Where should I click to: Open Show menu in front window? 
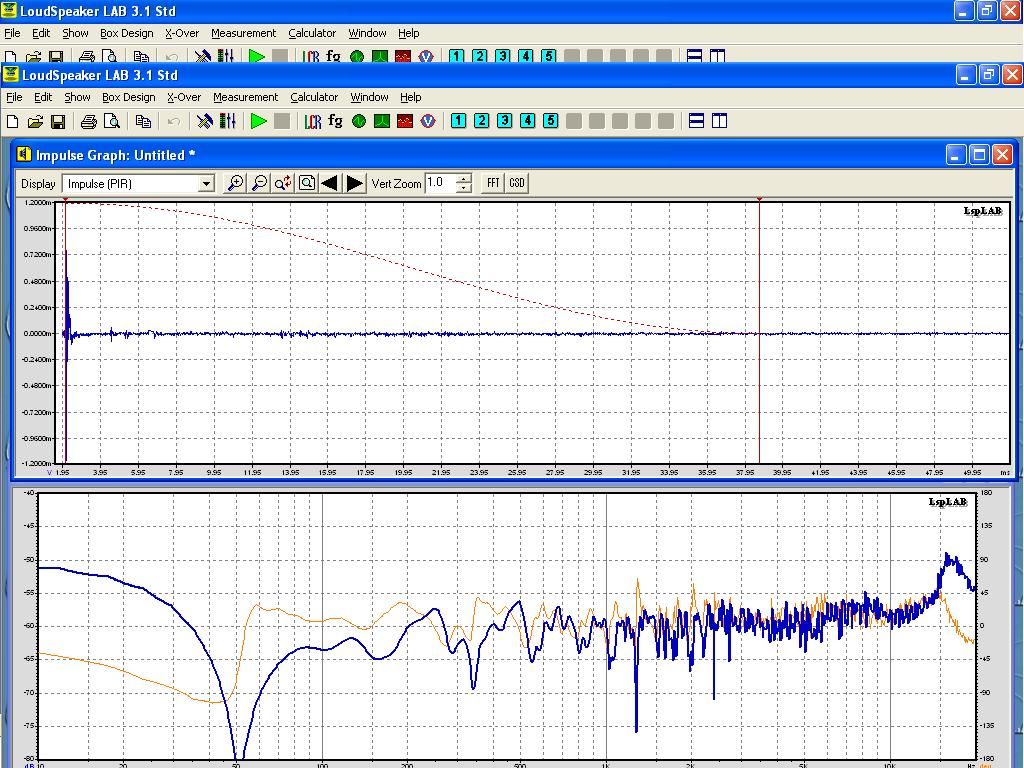pyautogui.click(x=77, y=97)
